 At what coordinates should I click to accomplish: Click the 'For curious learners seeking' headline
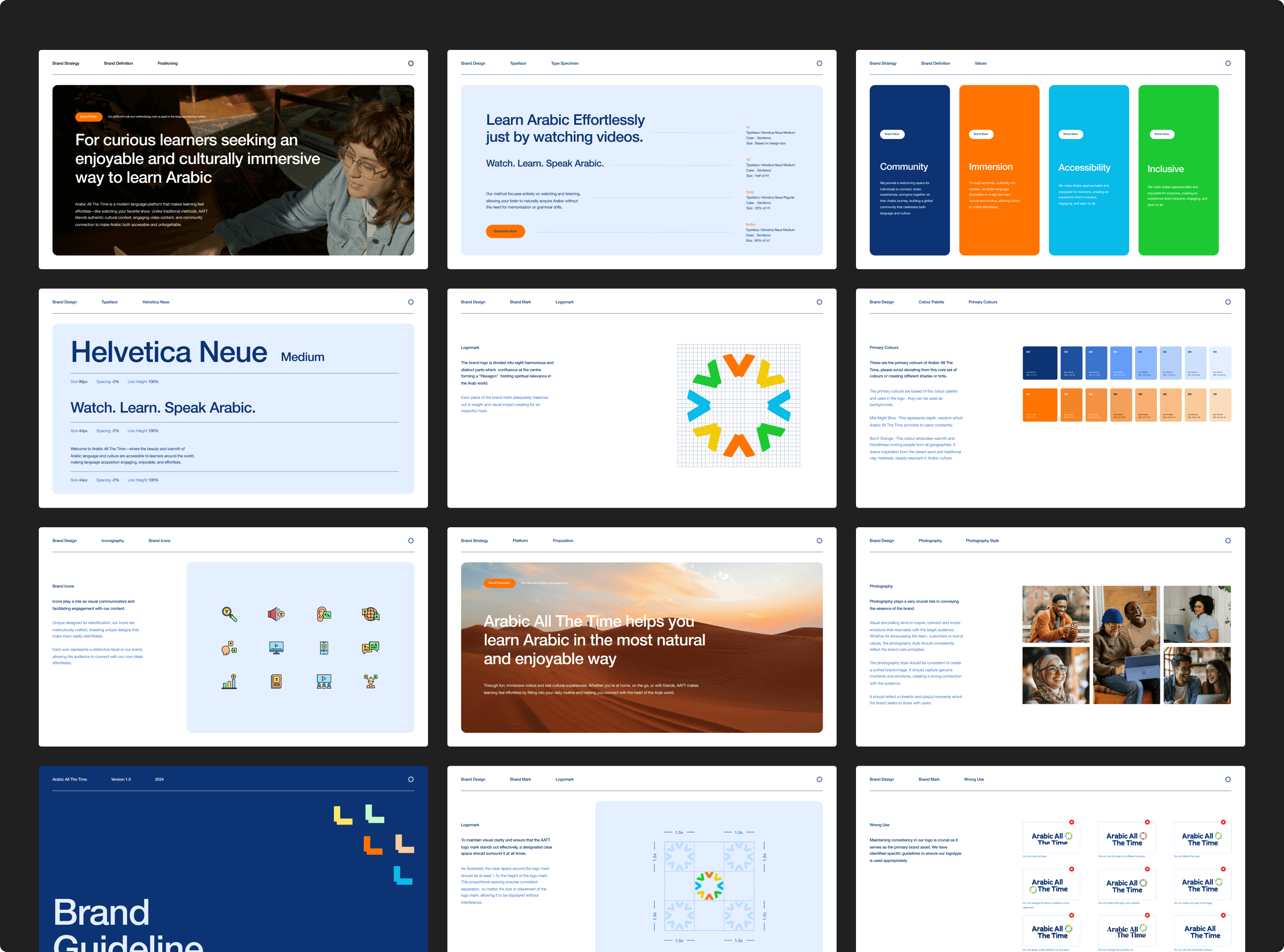[x=198, y=159]
